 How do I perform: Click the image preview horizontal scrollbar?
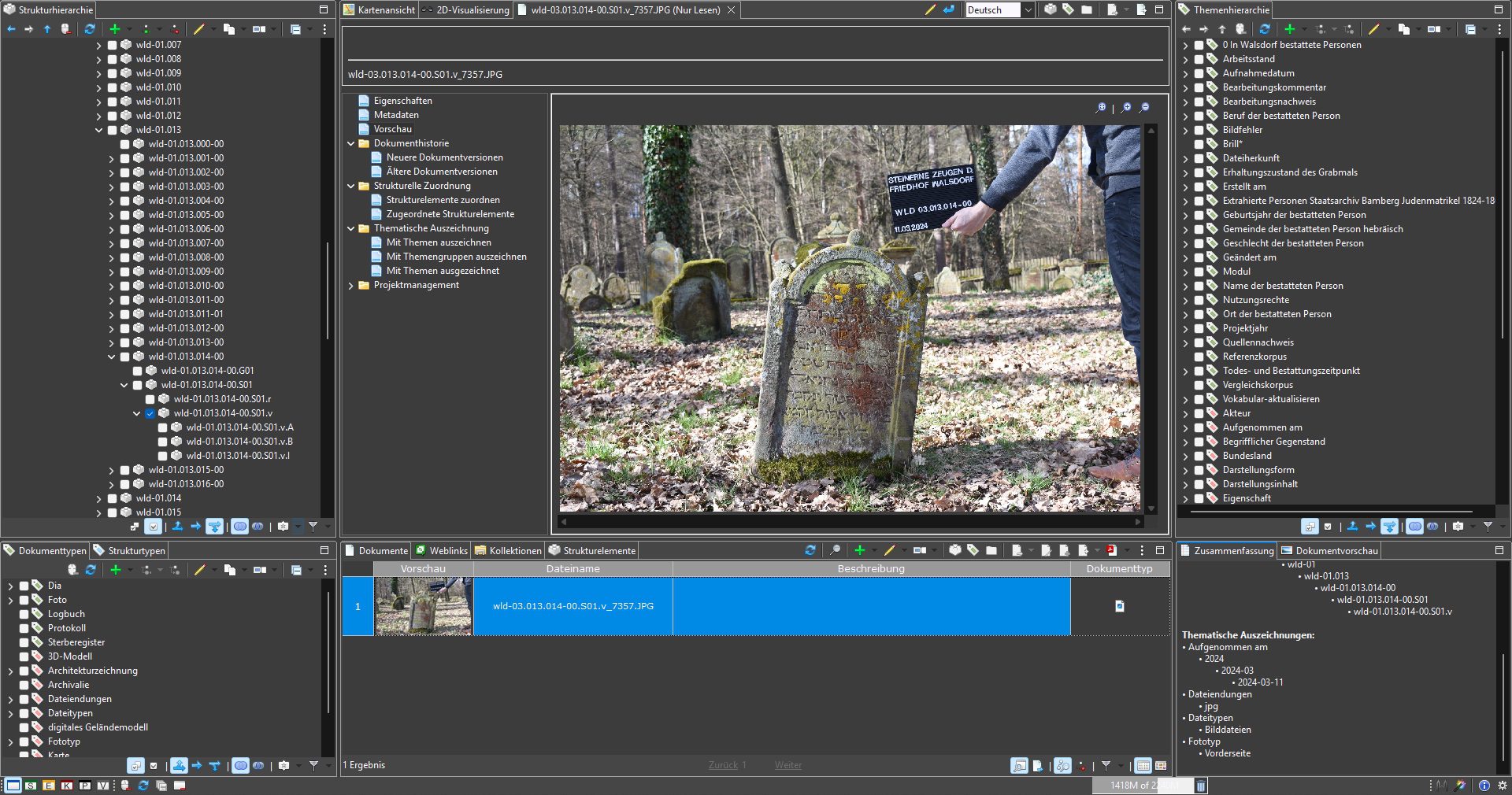point(850,522)
